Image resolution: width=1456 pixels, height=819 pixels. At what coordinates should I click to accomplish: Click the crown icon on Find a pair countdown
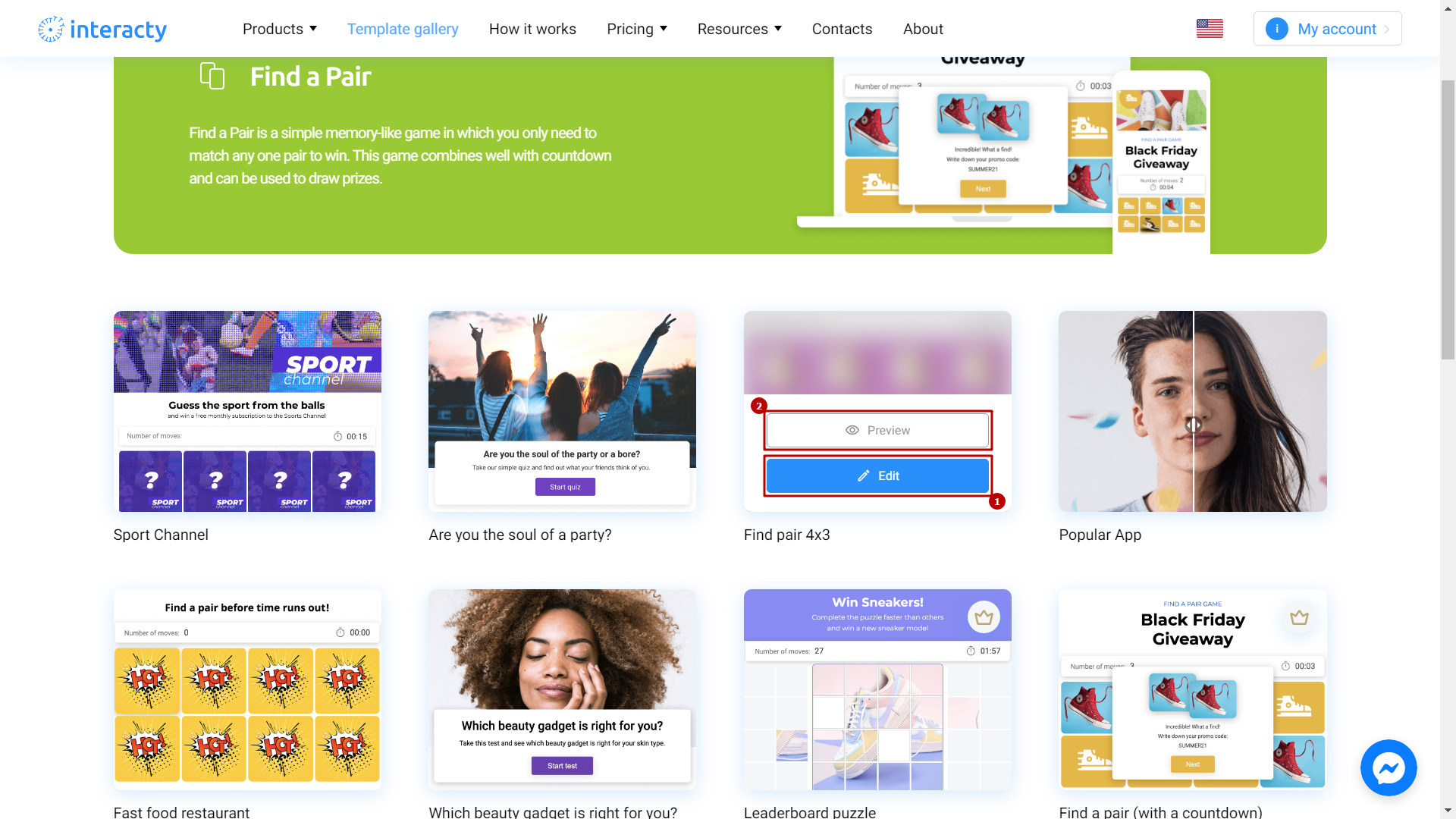[x=1298, y=617]
